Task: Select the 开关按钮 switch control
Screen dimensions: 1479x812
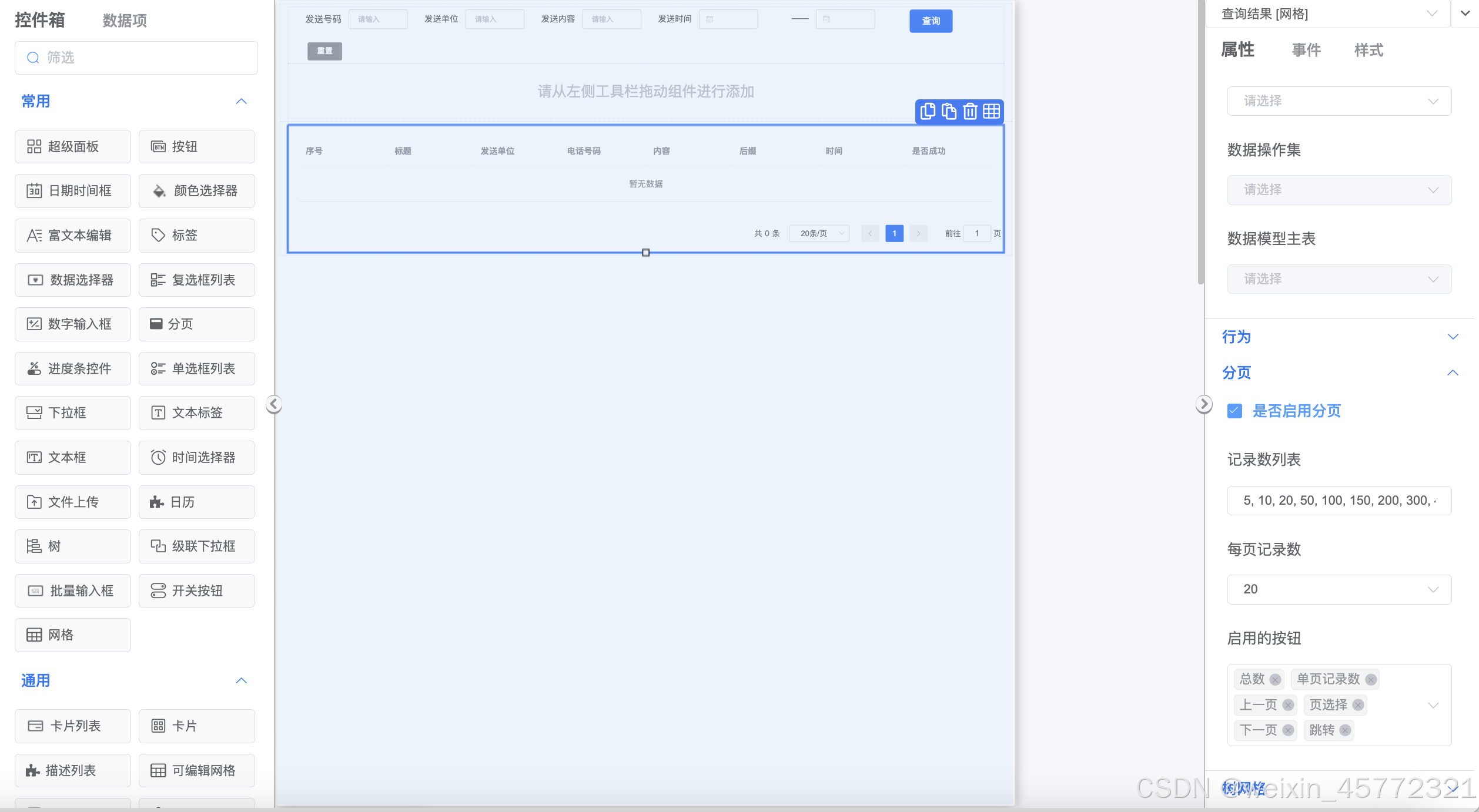Action: pos(196,590)
